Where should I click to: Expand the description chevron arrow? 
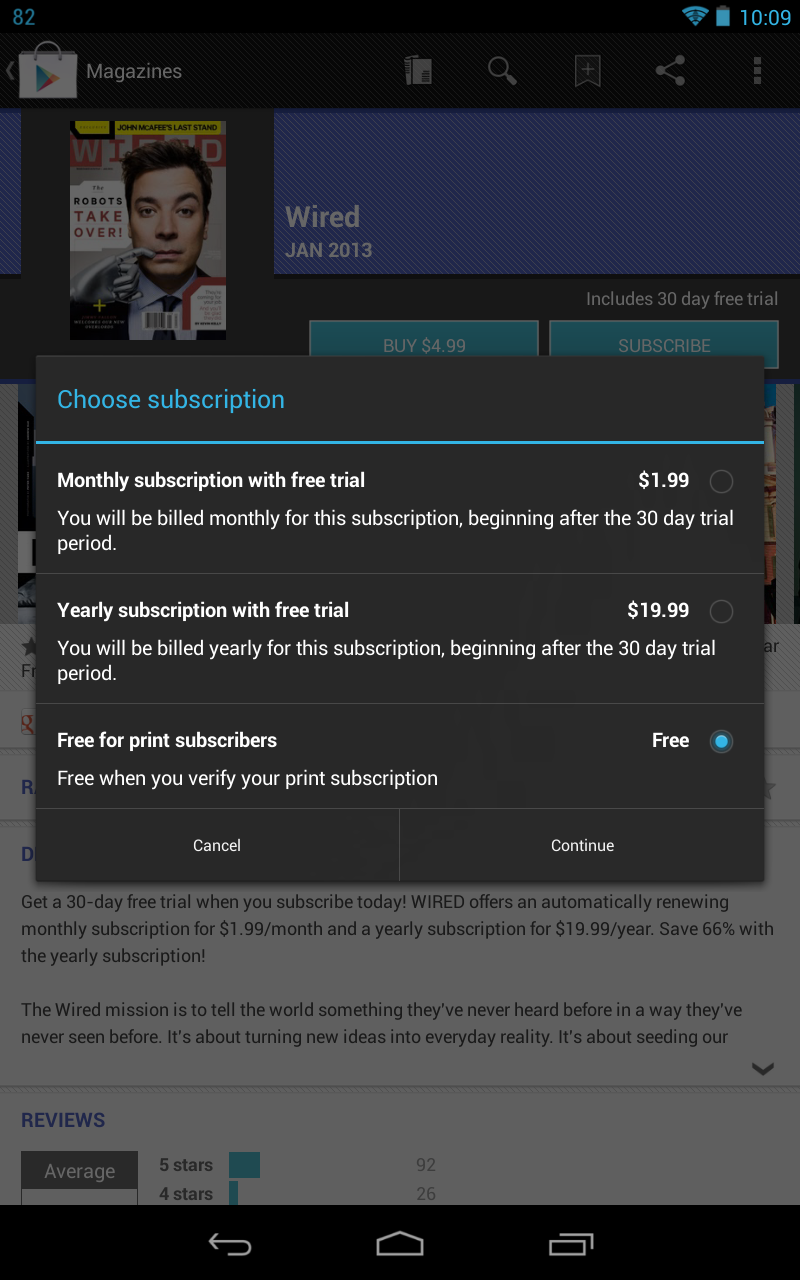click(x=763, y=1069)
